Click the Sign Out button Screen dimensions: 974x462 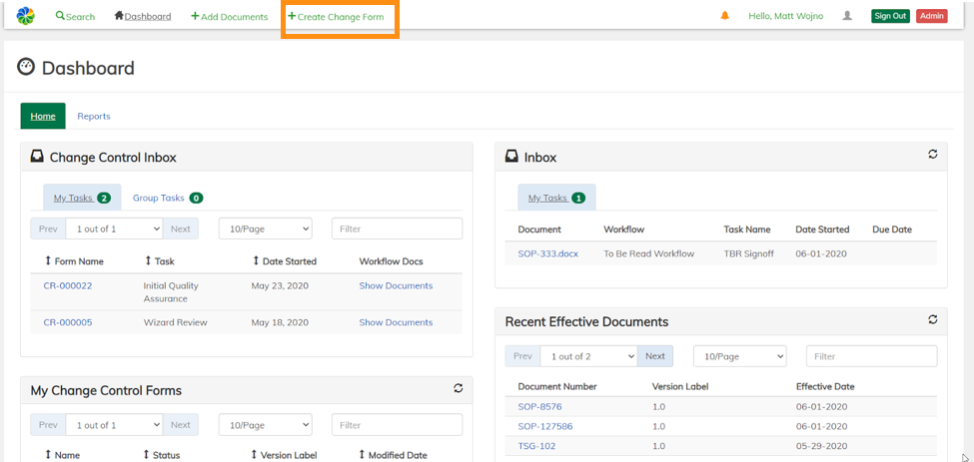click(x=890, y=16)
